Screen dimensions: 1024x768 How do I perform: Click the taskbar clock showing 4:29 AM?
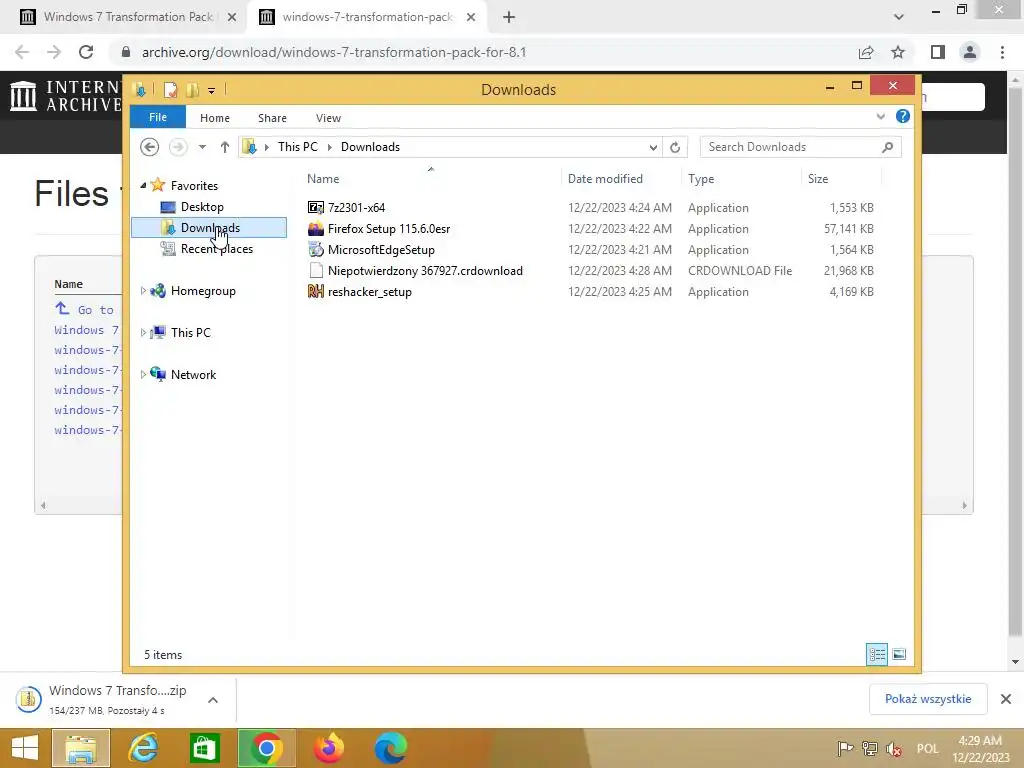(x=980, y=748)
